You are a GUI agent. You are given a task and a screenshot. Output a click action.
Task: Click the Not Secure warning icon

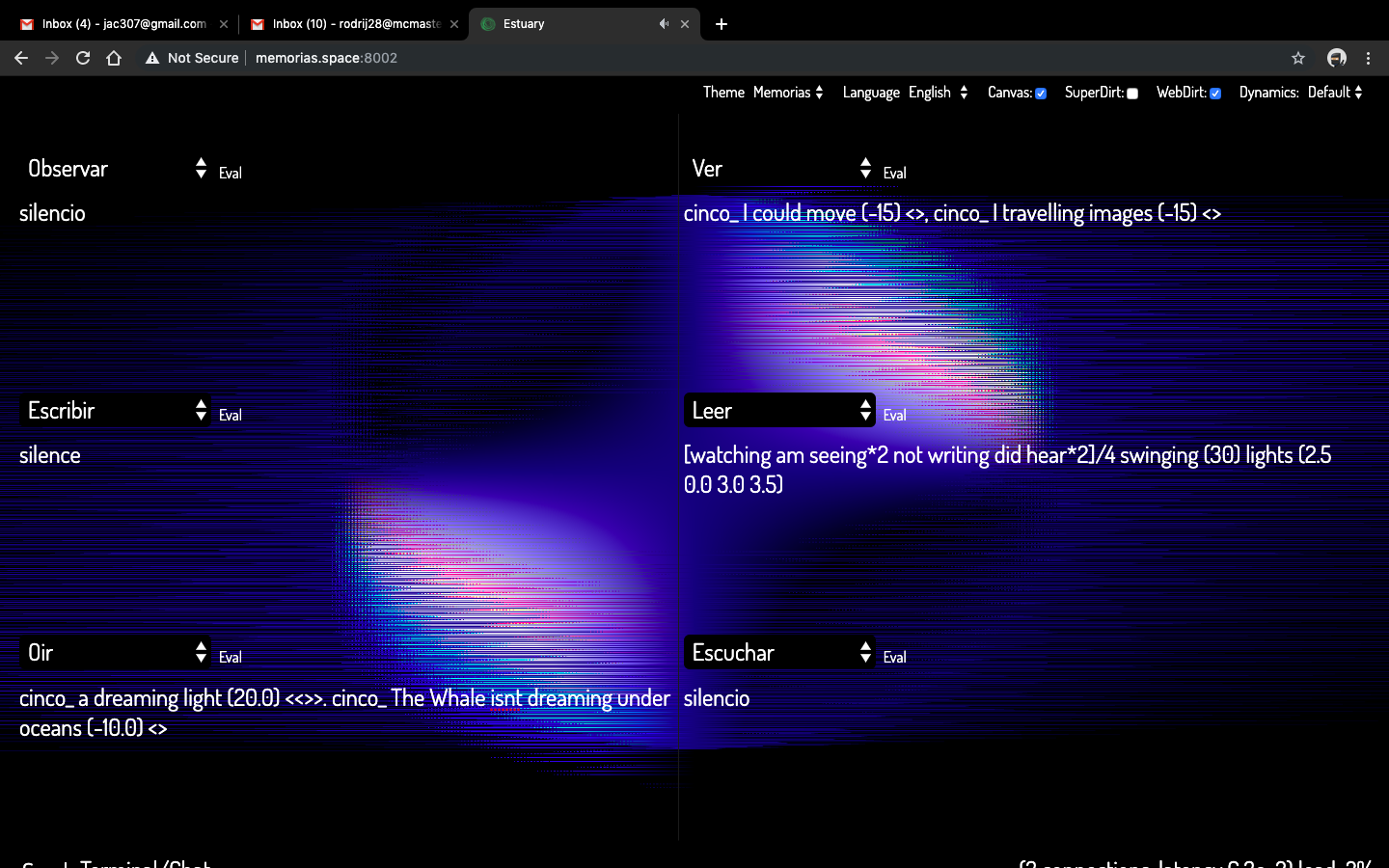click(152, 58)
